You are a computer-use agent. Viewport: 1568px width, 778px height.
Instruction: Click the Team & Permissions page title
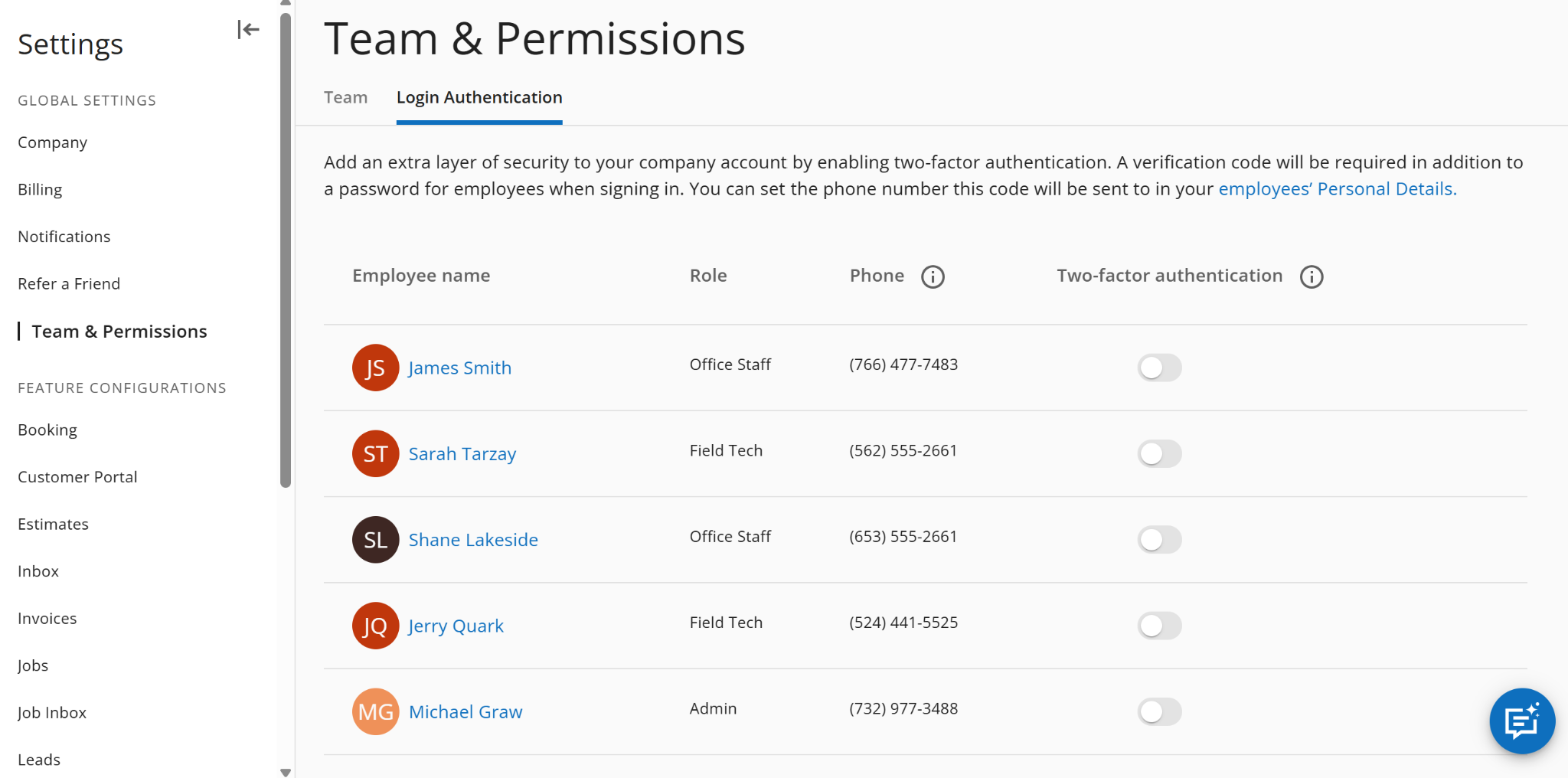pos(534,38)
